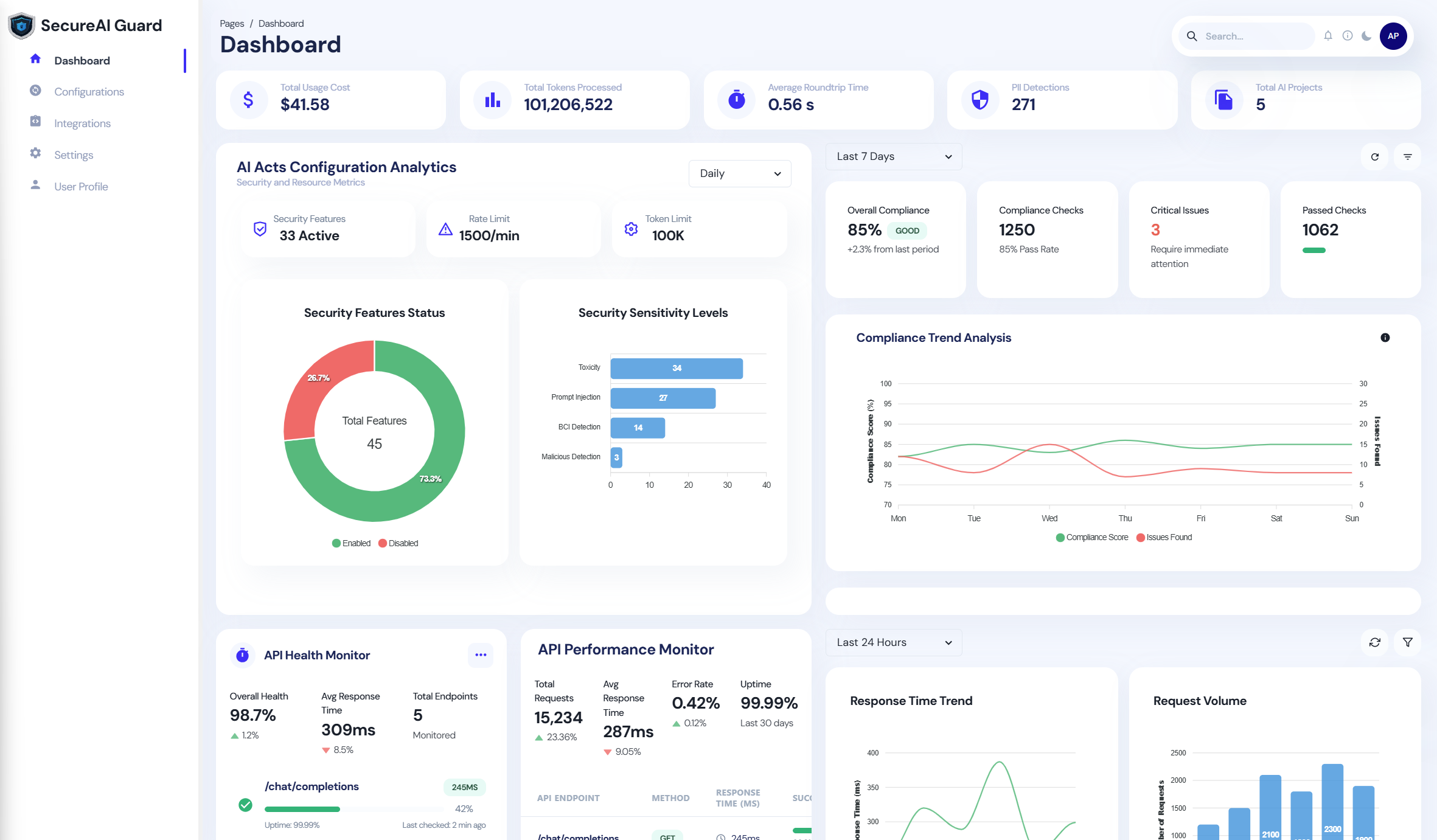The width and height of the screenshot is (1437, 840).
Task: Click the notifications bell icon
Action: pyautogui.click(x=1328, y=36)
